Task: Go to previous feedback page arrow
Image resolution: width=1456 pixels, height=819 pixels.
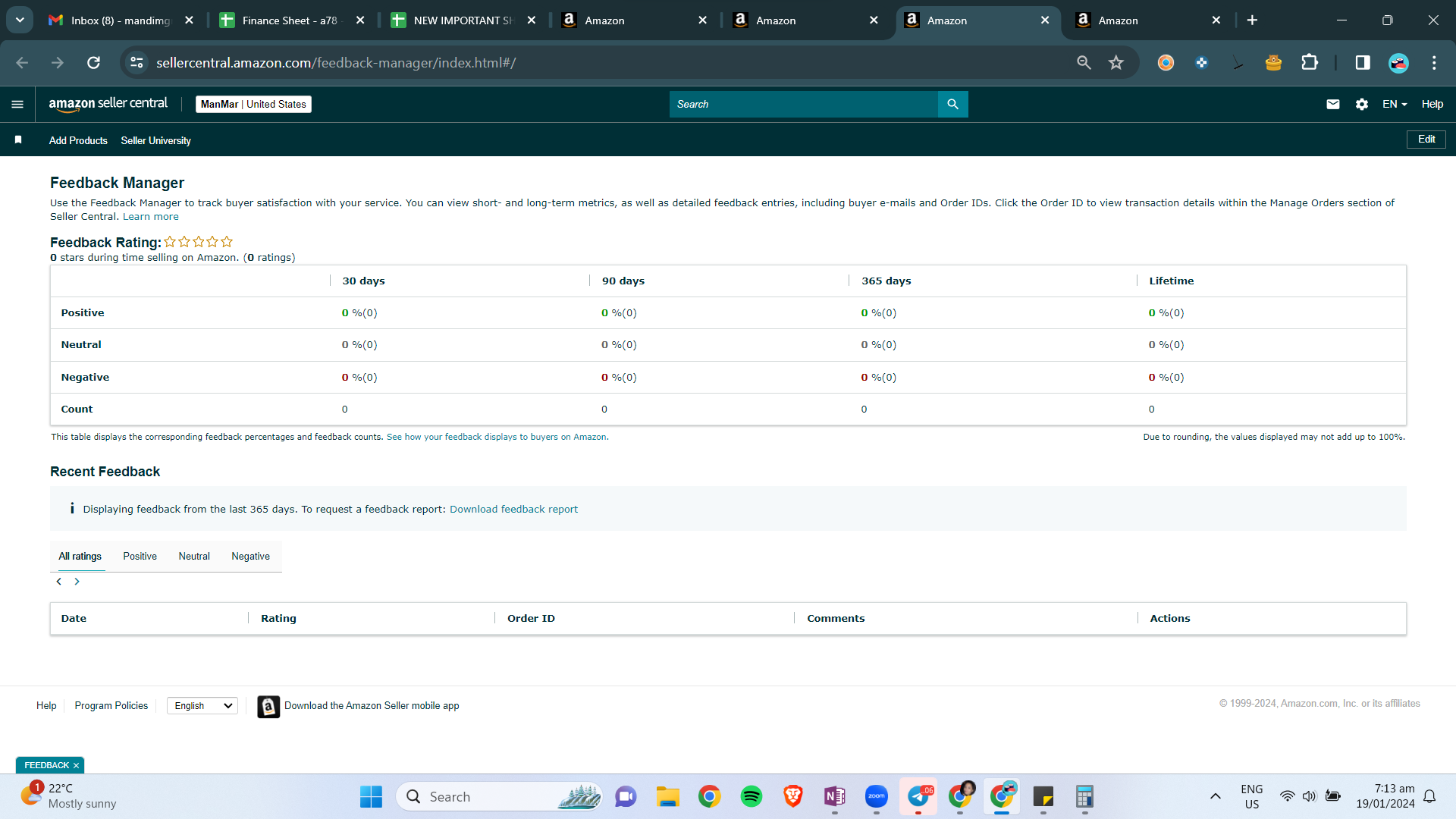Action: click(x=59, y=582)
